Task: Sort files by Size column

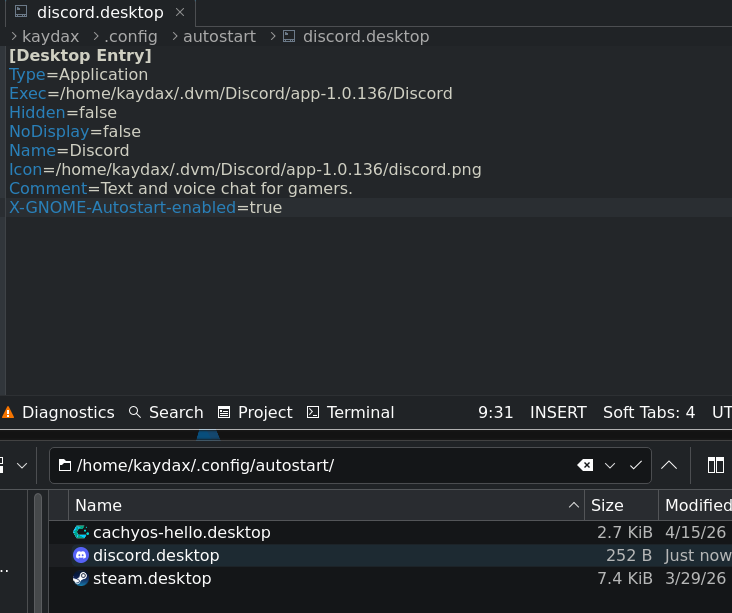Action: point(621,506)
